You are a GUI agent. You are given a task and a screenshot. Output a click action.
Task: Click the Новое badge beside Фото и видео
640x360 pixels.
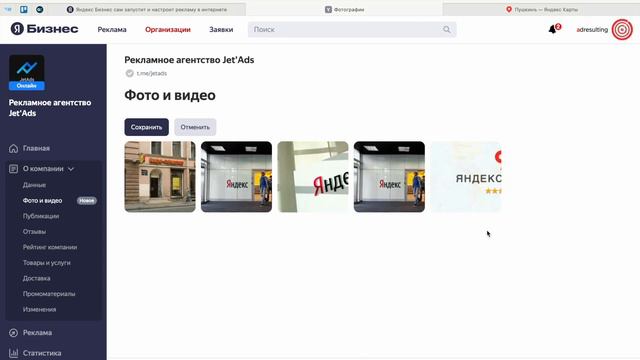pyautogui.click(x=87, y=200)
